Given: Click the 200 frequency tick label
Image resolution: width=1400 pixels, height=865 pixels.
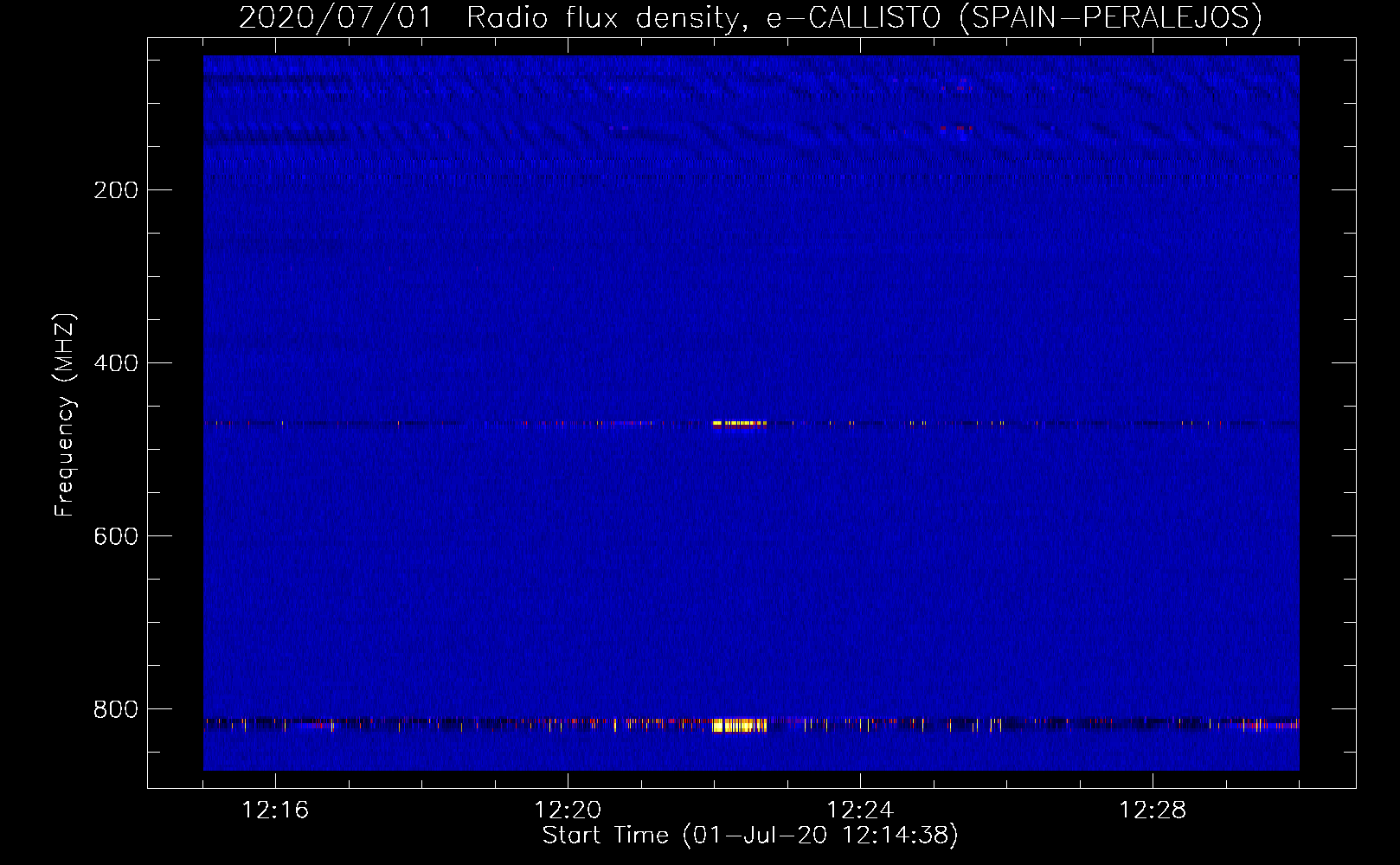Looking at the screenshot, I should pyautogui.click(x=116, y=190).
